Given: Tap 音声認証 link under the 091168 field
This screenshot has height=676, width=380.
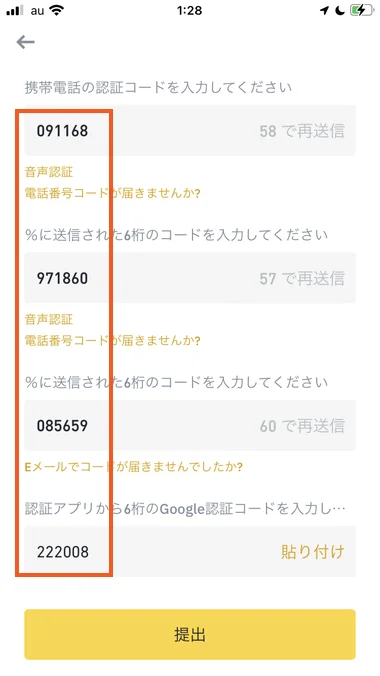Looking at the screenshot, I should (49, 172).
